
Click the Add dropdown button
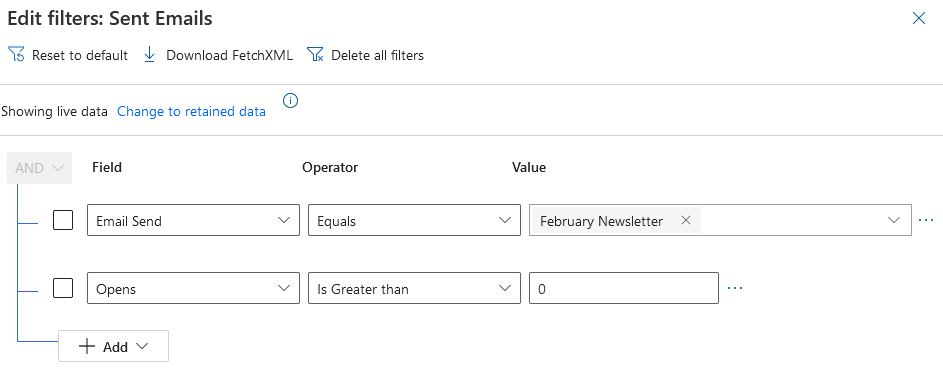(113, 346)
